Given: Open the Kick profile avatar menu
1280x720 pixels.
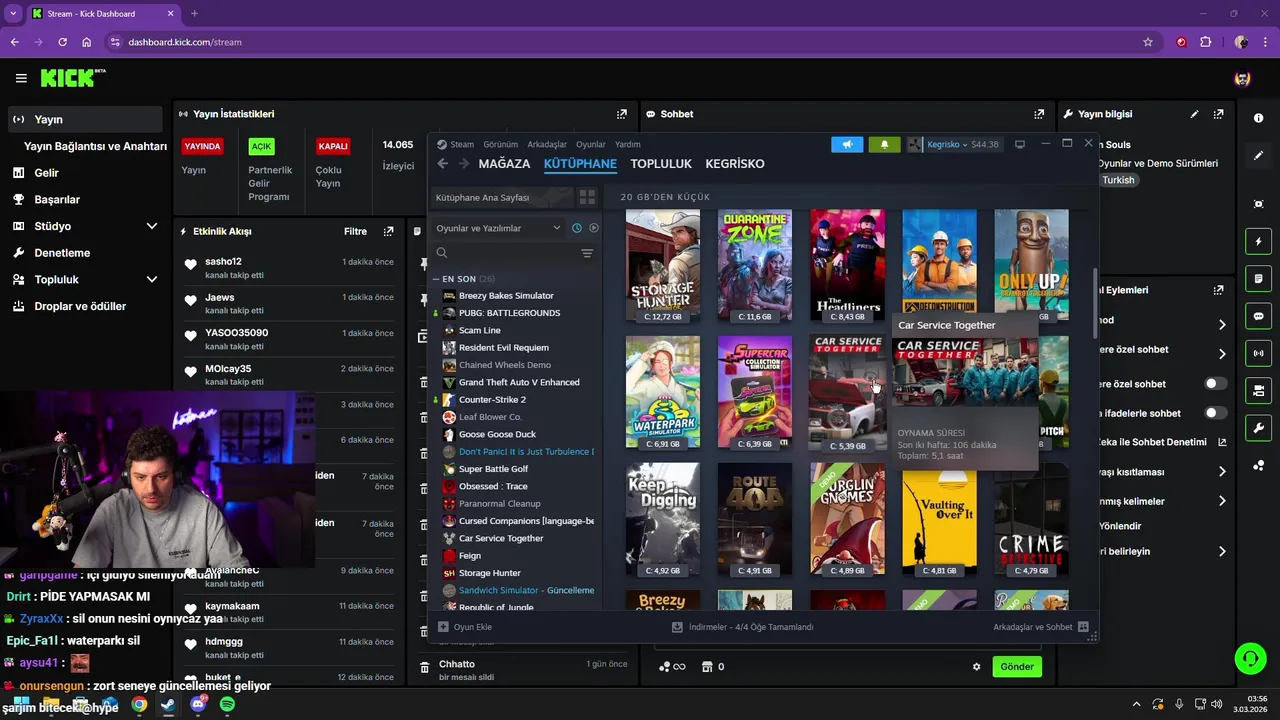Looking at the screenshot, I should click(x=1242, y=78).
